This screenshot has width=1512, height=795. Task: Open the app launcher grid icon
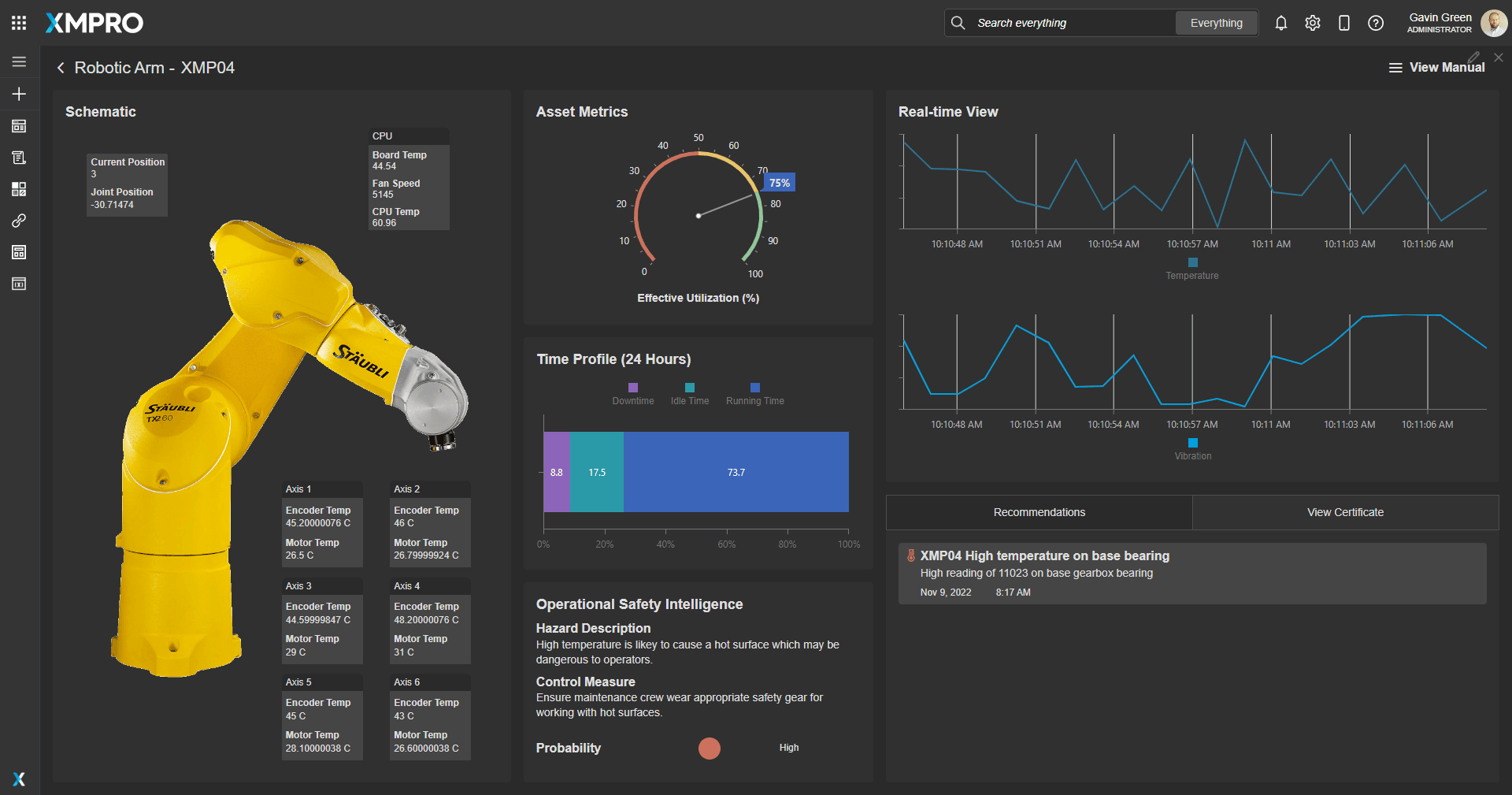click(x=19, y=23)
